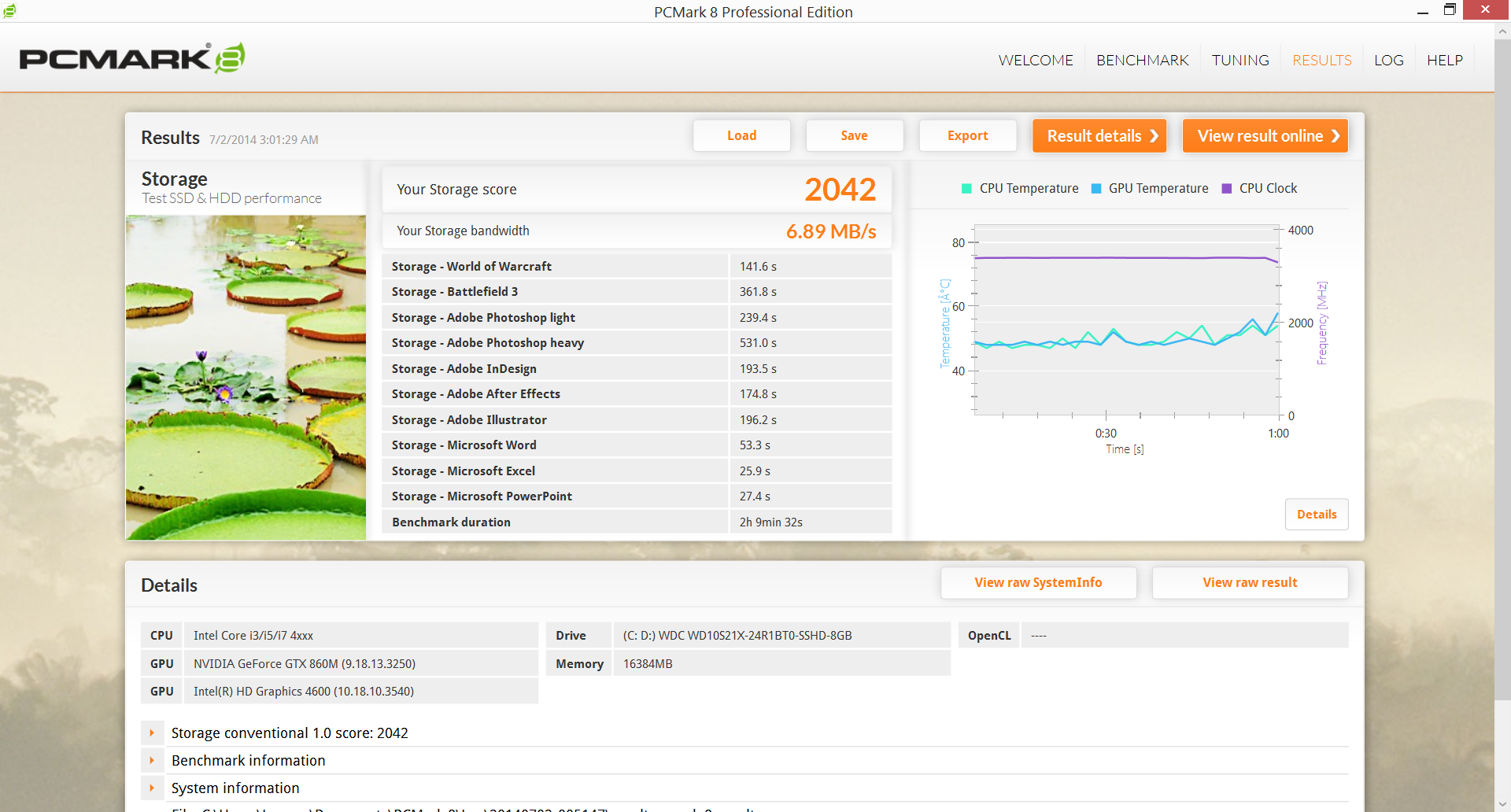Click the 531.0 s Photoshop heavy value
The width and height of the screenshot is (1511, 812).
tap(758, 342)
